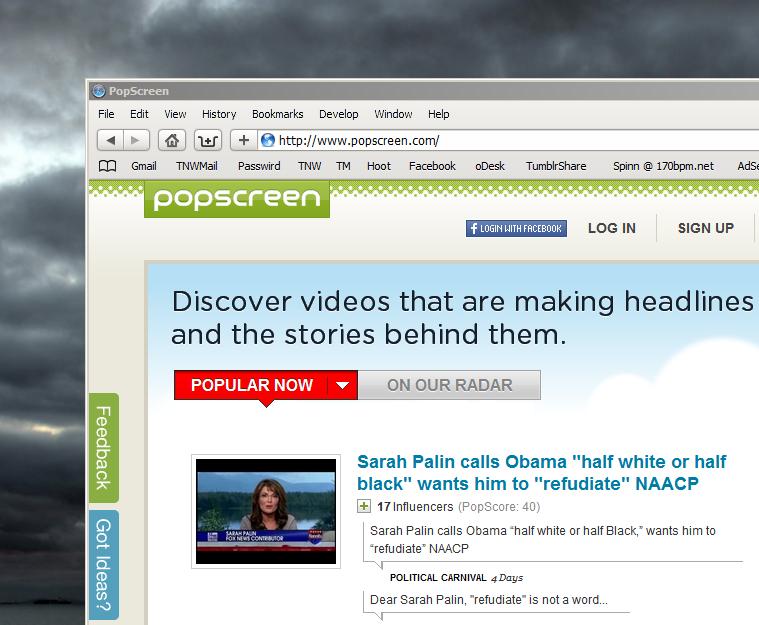Viewport: 759px width, 625px height.
Task: Click the Safari compass icon in title bar
Action: pyautogui.click(x=99, y=91)
